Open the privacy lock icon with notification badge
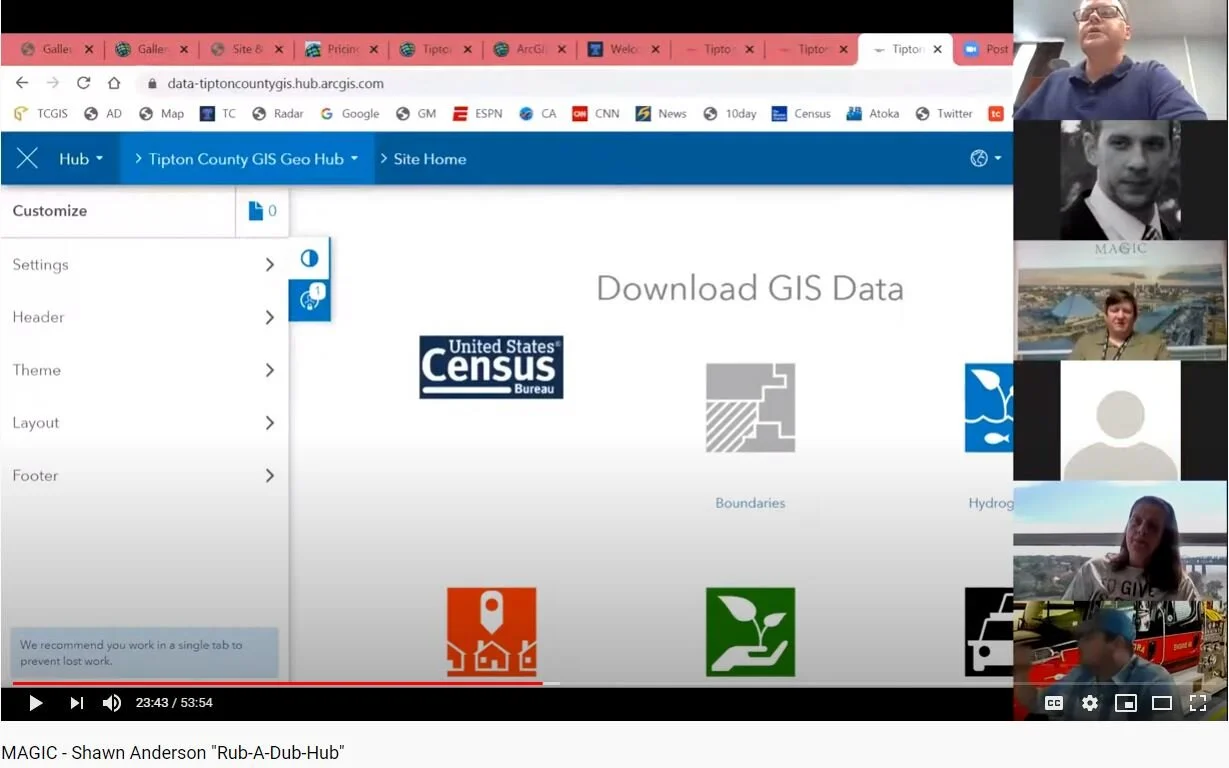Image resolution: width=1229 pixels, height=768 pixels. 309,300
